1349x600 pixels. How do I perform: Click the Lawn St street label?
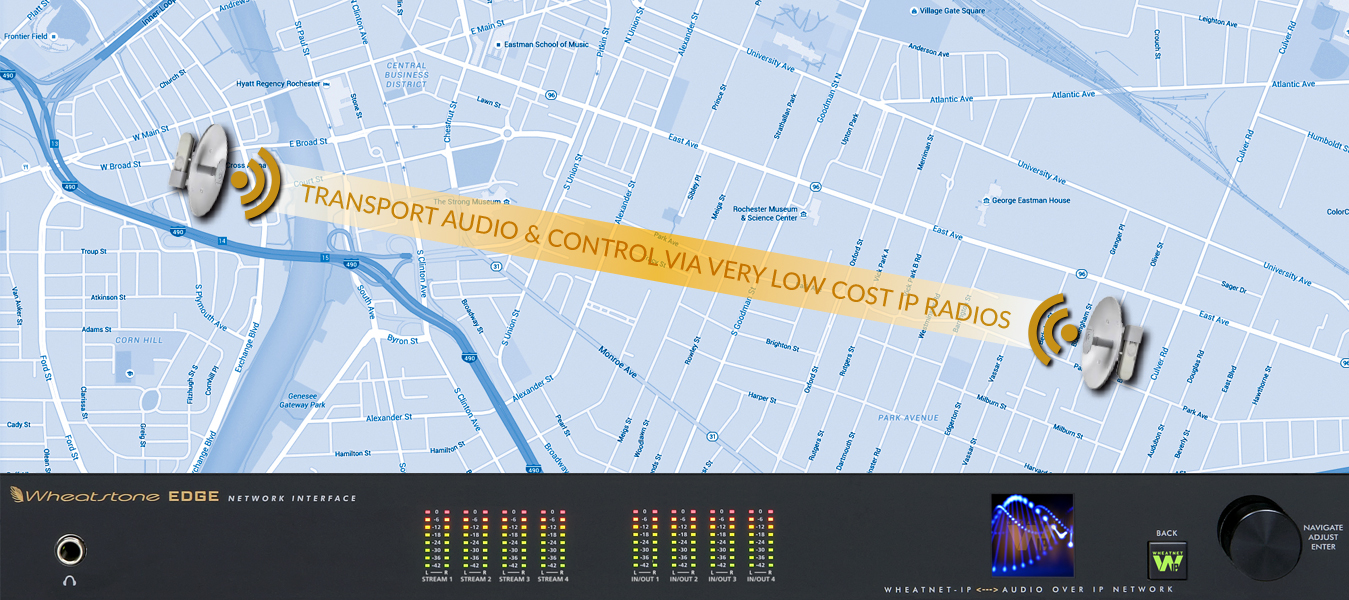click(488, 101)
